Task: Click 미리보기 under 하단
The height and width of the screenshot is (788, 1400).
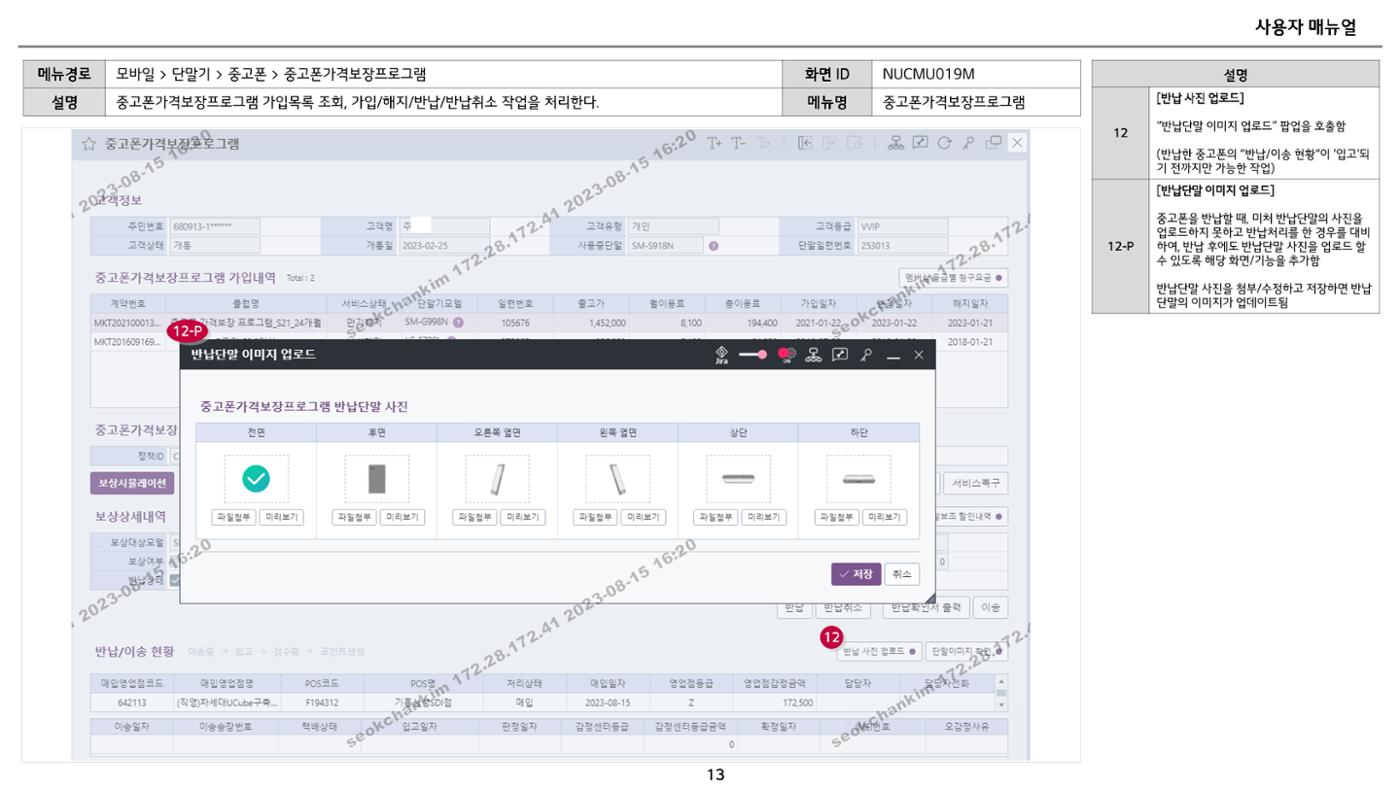Action: pyautogui.click(x=884, y=517)
